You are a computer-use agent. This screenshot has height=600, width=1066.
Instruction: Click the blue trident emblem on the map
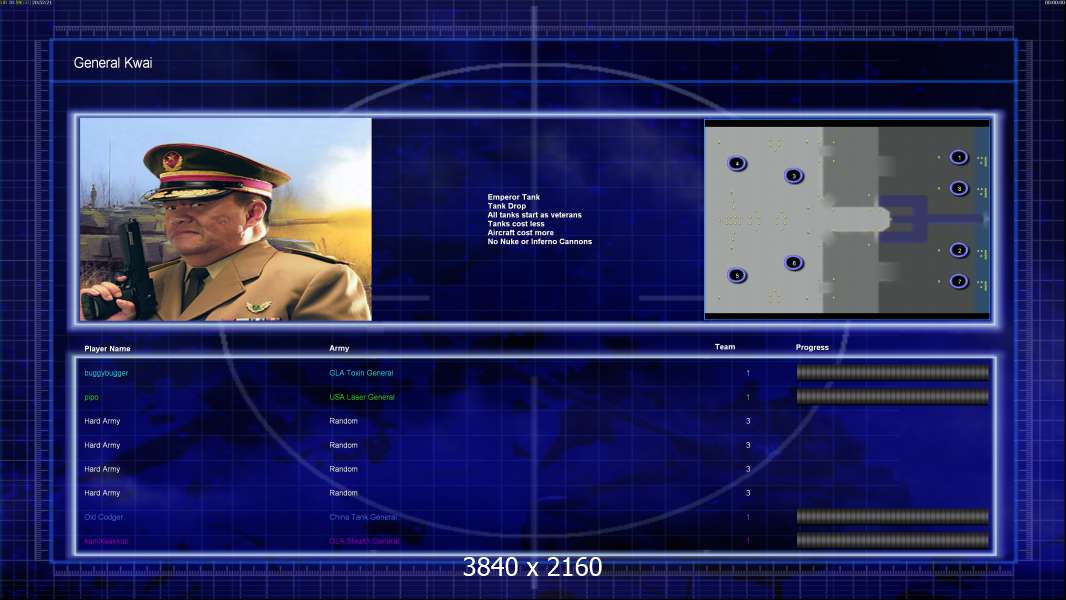pos(931,219)
